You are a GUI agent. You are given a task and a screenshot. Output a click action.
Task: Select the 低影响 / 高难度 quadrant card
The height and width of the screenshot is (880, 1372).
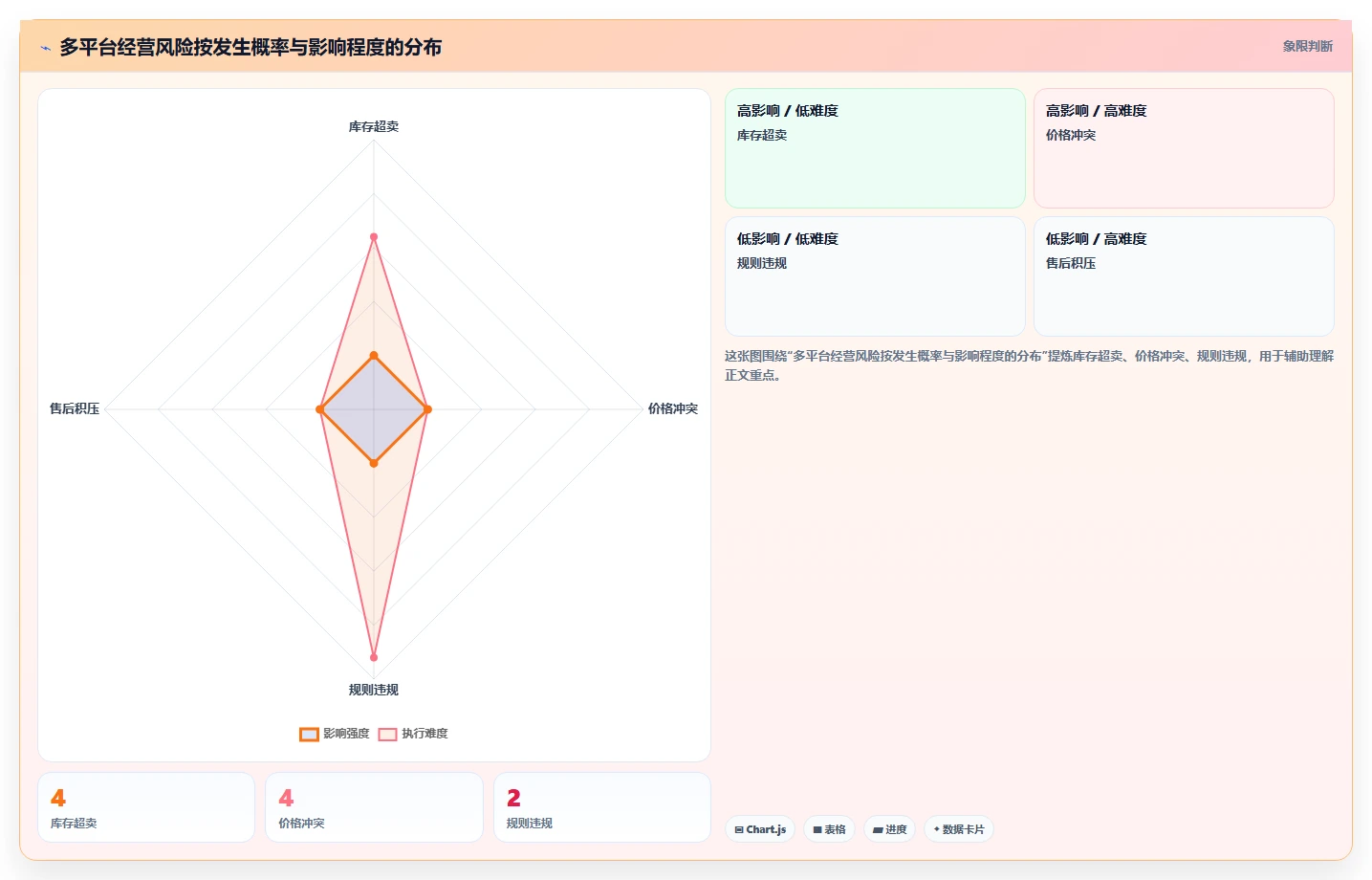click(1184, 276)
